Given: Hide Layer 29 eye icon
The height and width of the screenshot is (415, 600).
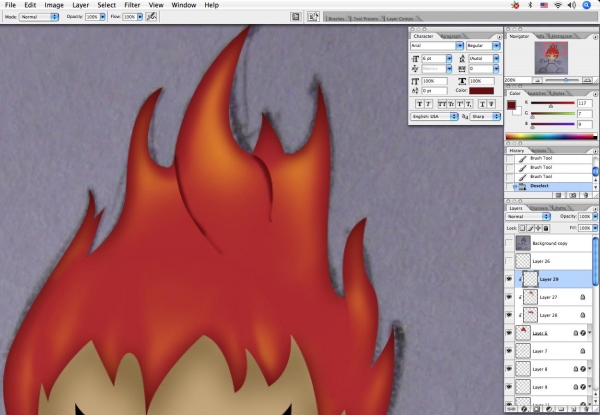Looking at the screenshot, I should pyautogui.click(x=509, y=279).
